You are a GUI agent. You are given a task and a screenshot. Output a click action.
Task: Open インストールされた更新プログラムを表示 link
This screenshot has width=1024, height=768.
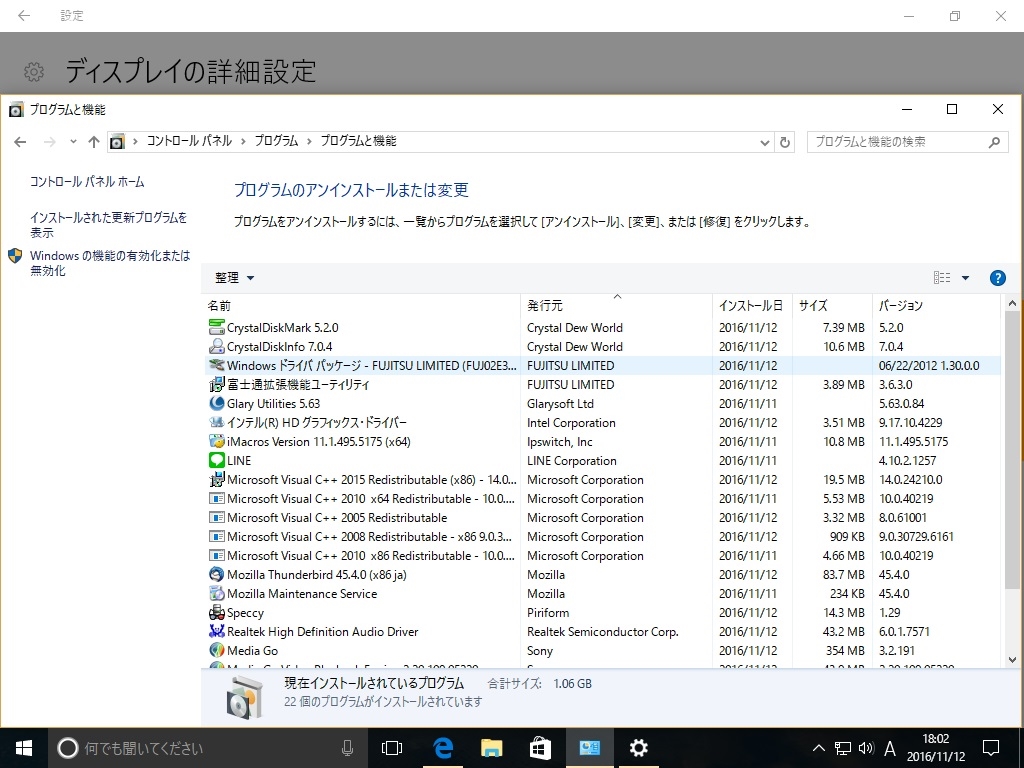point(108,224)
